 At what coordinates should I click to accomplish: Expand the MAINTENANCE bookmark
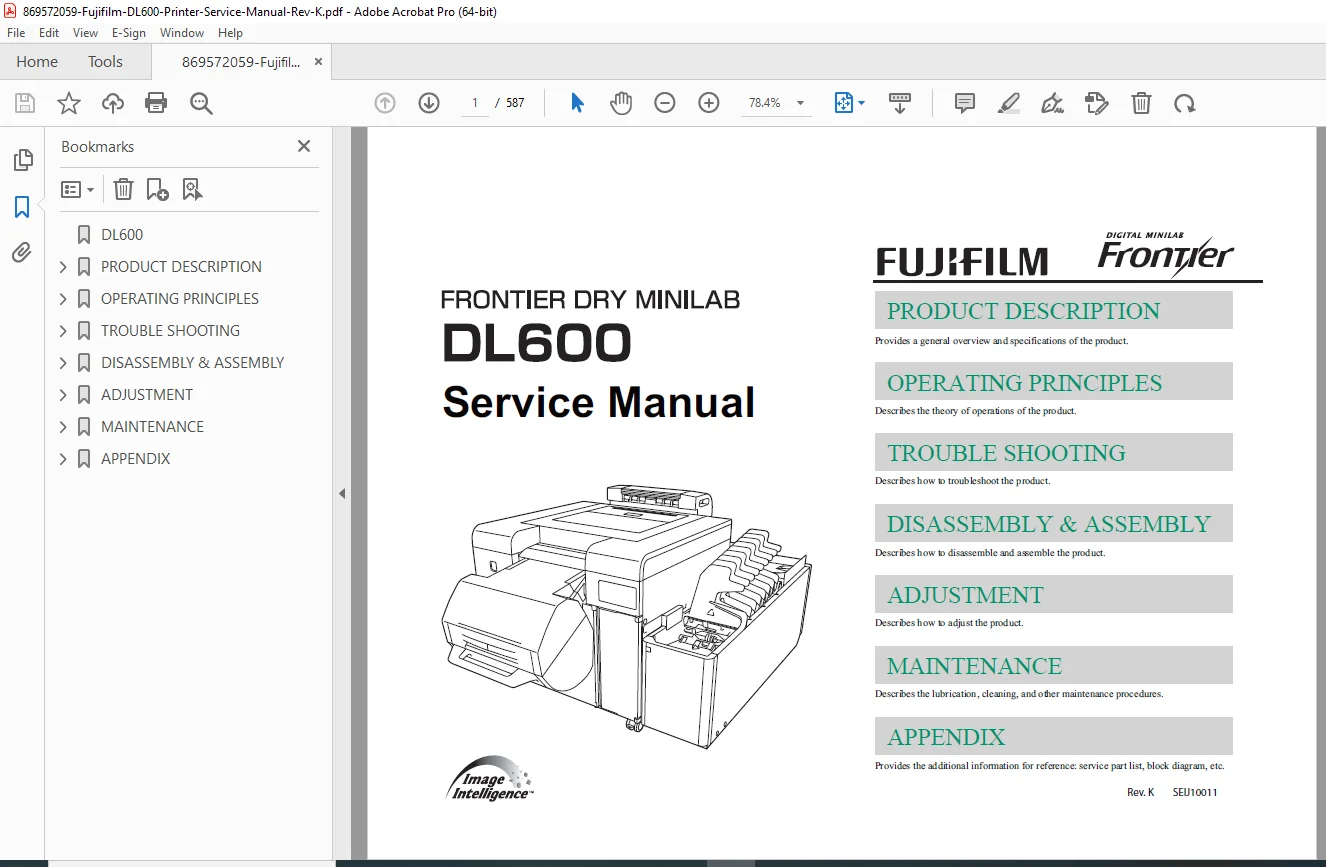(63, 427)
